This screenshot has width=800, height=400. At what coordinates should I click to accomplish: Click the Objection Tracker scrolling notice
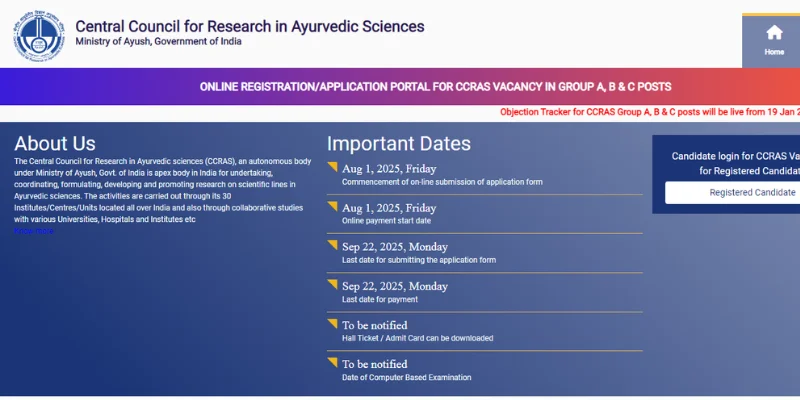649,112
